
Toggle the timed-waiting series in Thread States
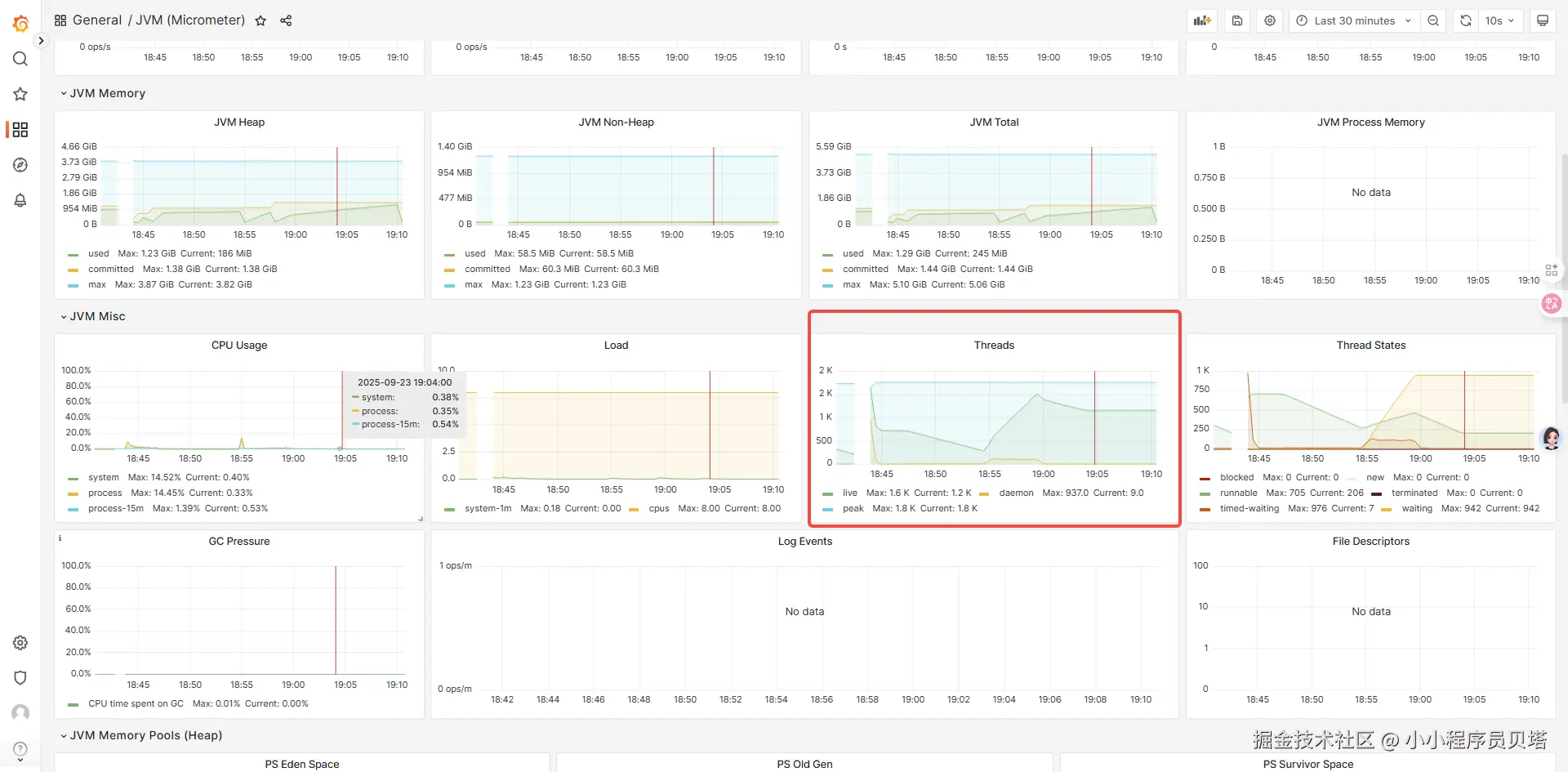(1249, 509)
